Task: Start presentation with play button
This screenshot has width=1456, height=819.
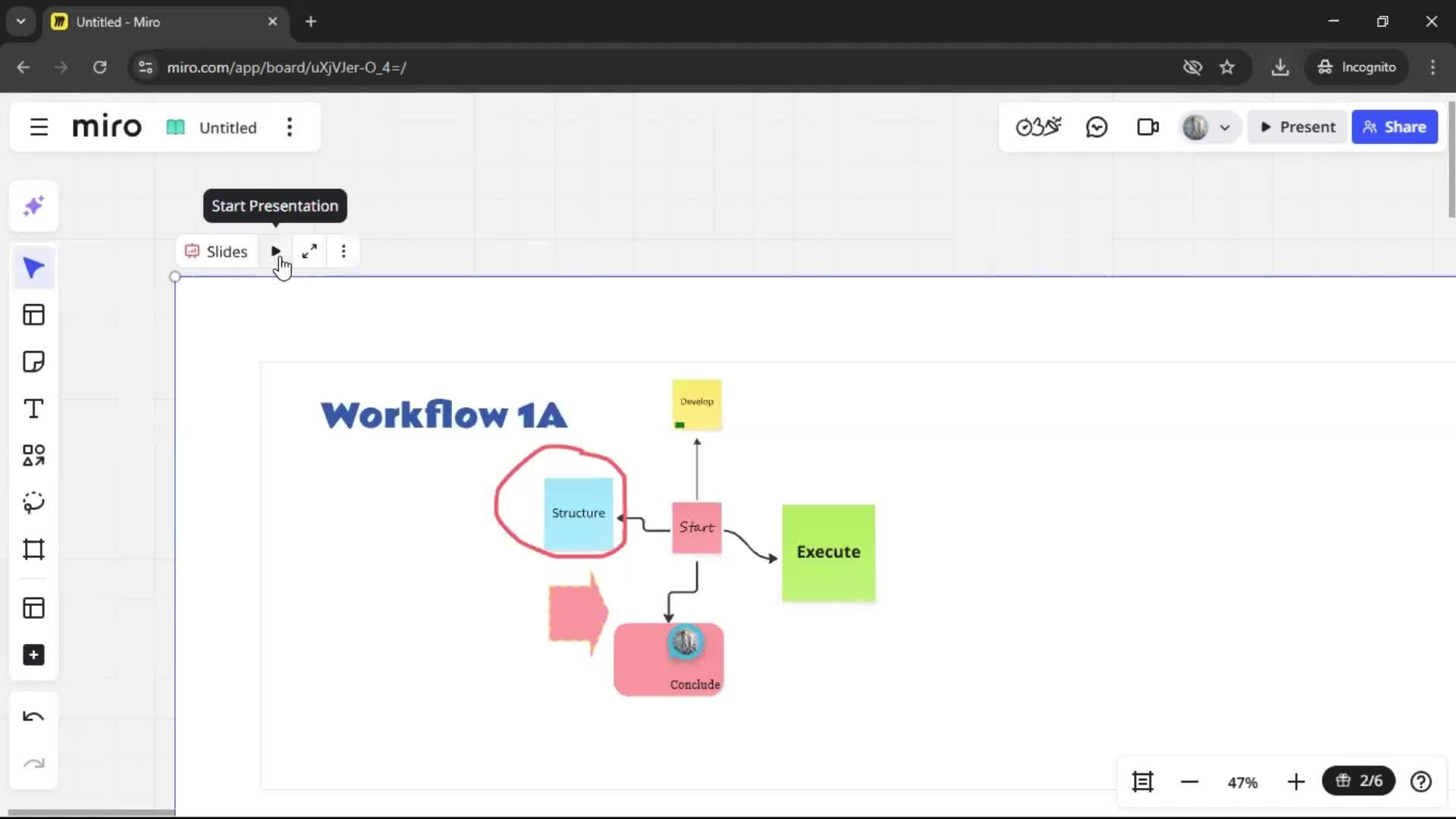Action: [276, 252]
